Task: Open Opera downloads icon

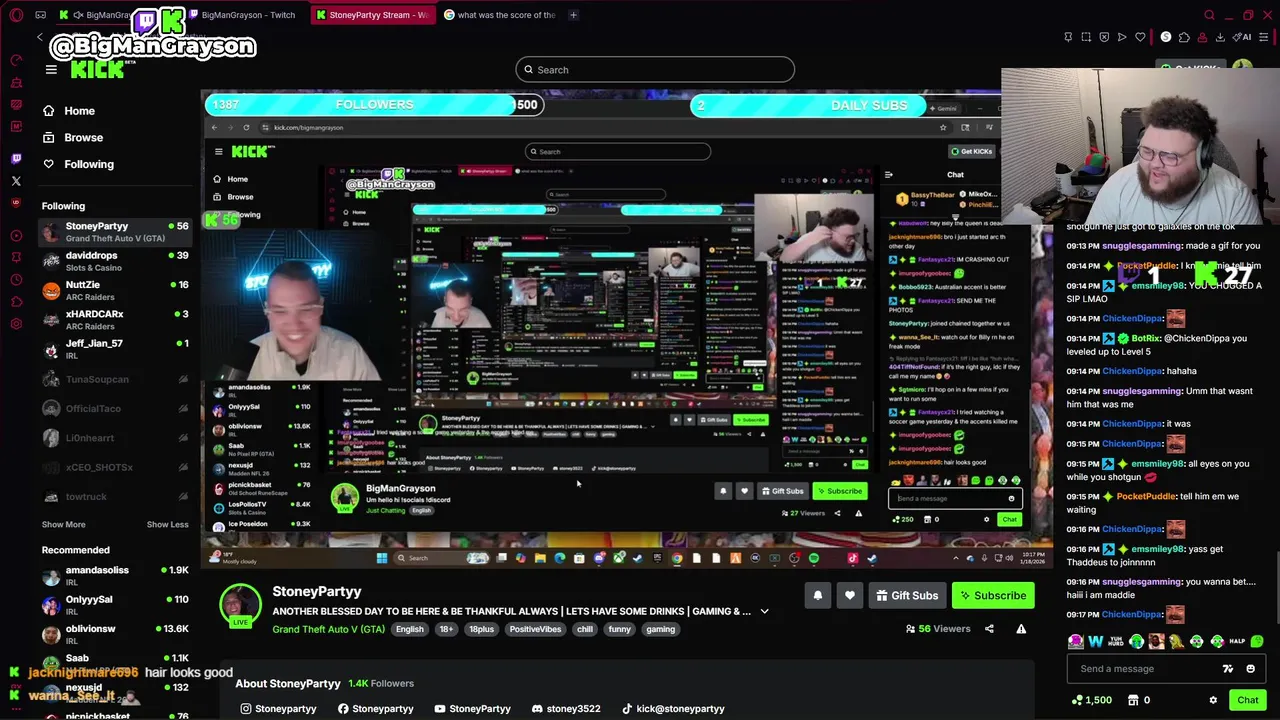Action: pos(1220,38)
